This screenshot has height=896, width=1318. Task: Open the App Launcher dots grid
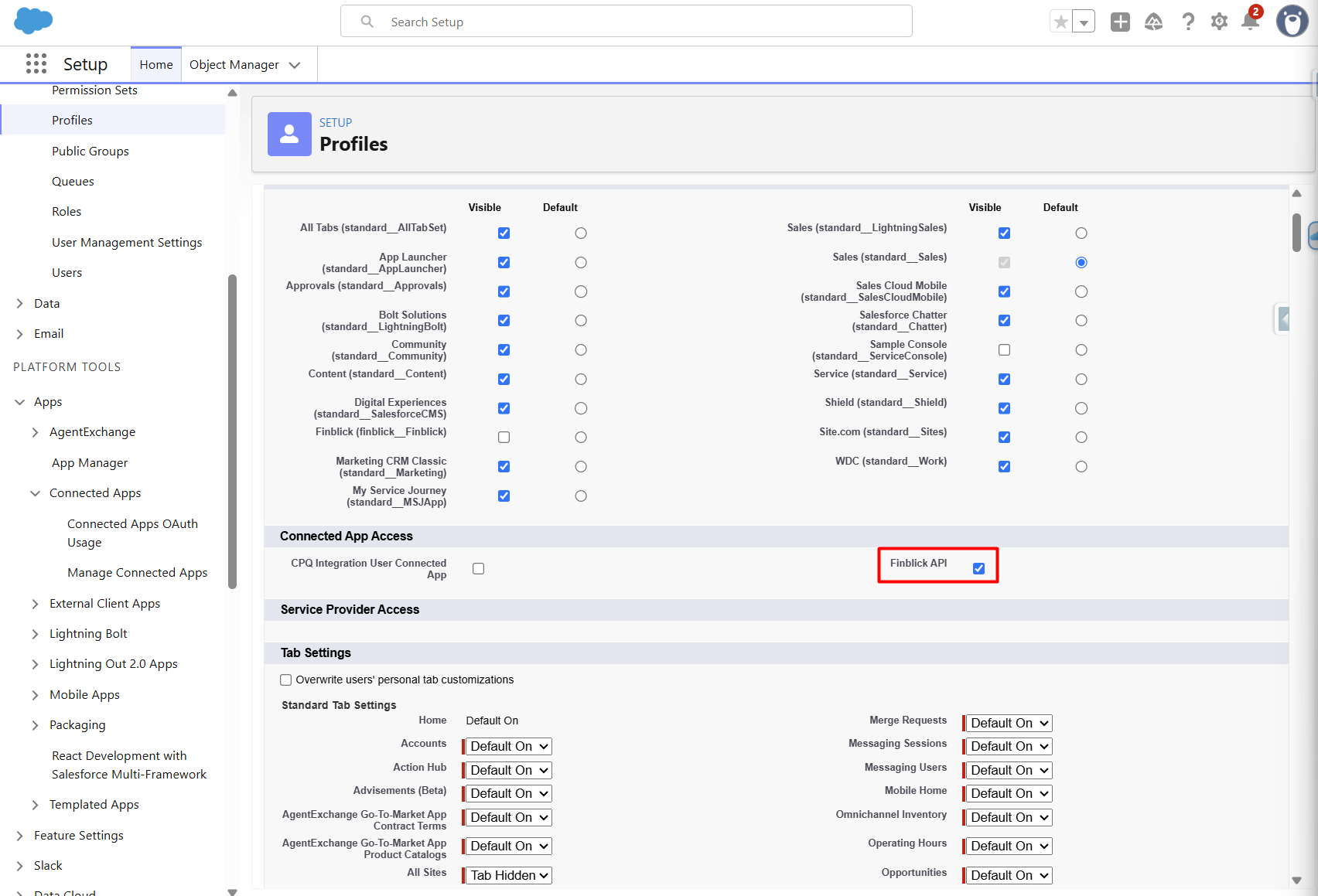click(36, 64)
